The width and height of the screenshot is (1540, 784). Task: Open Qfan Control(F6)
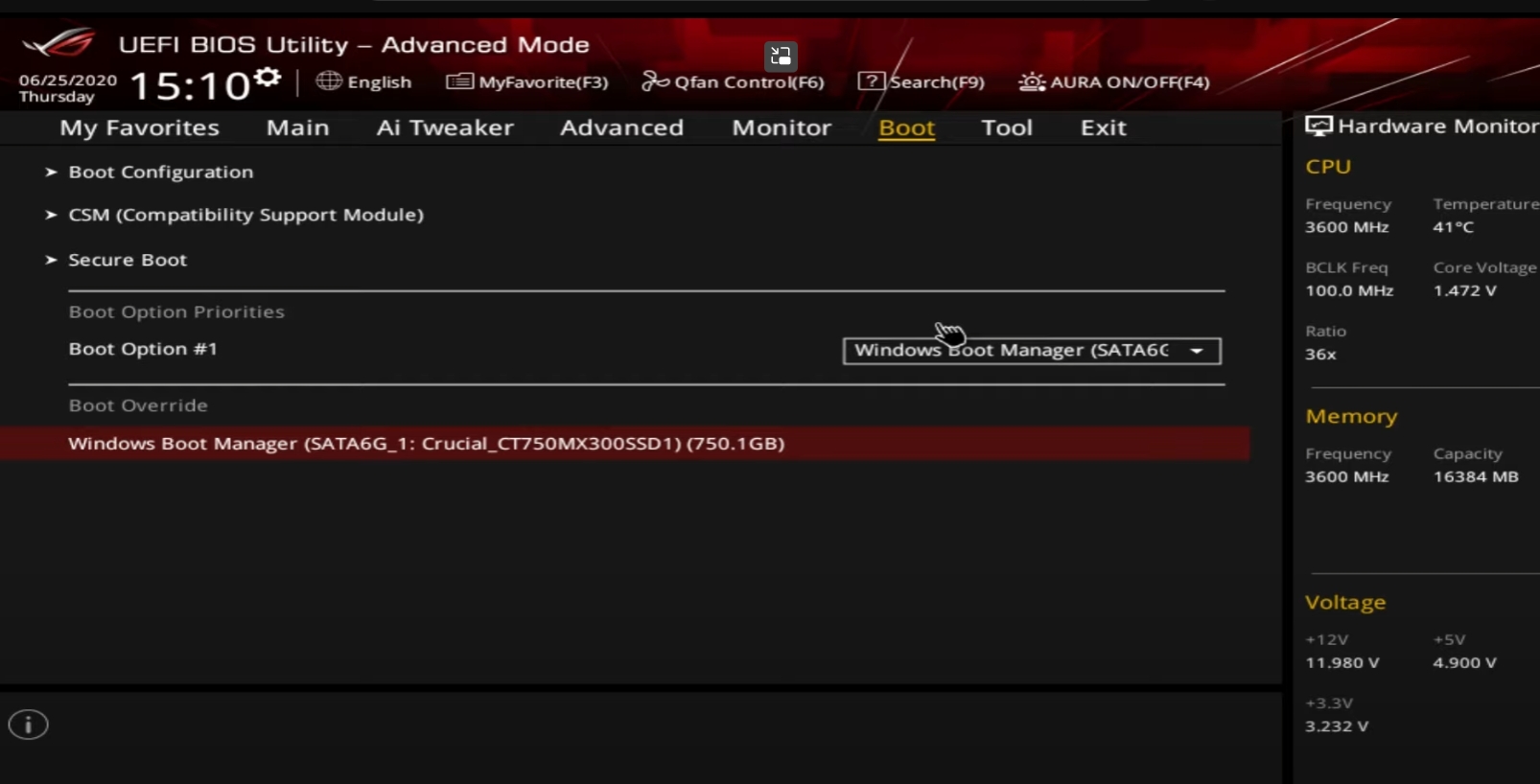733,81
